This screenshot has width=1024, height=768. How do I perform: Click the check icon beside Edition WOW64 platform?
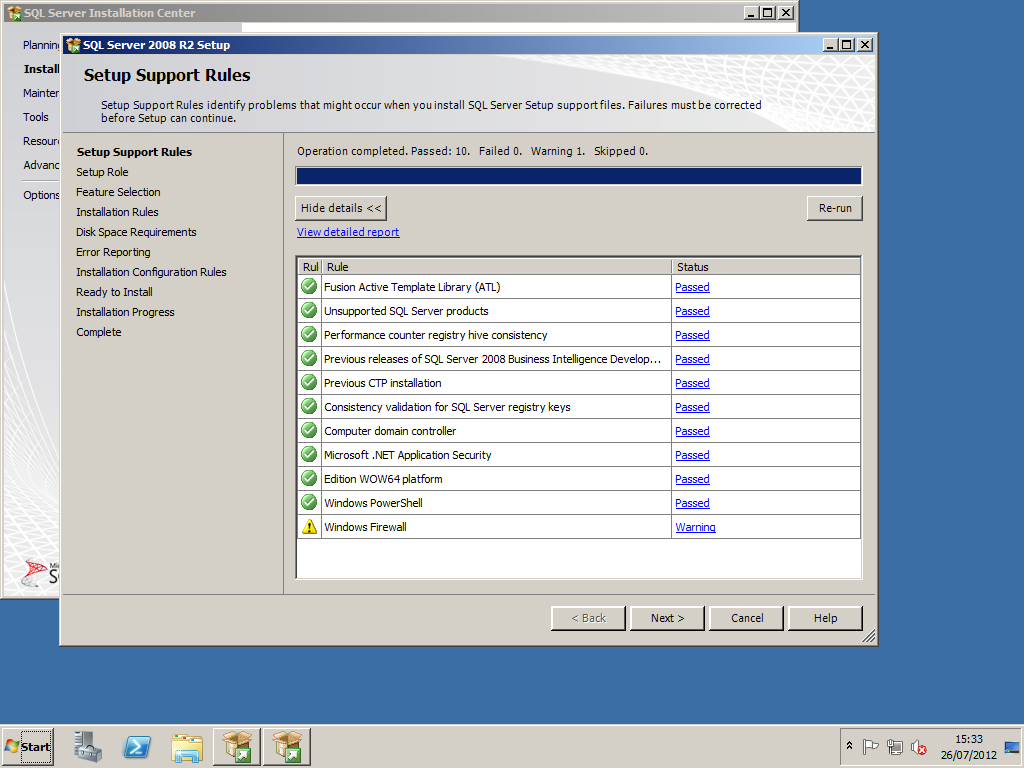[x=309, y=479]
